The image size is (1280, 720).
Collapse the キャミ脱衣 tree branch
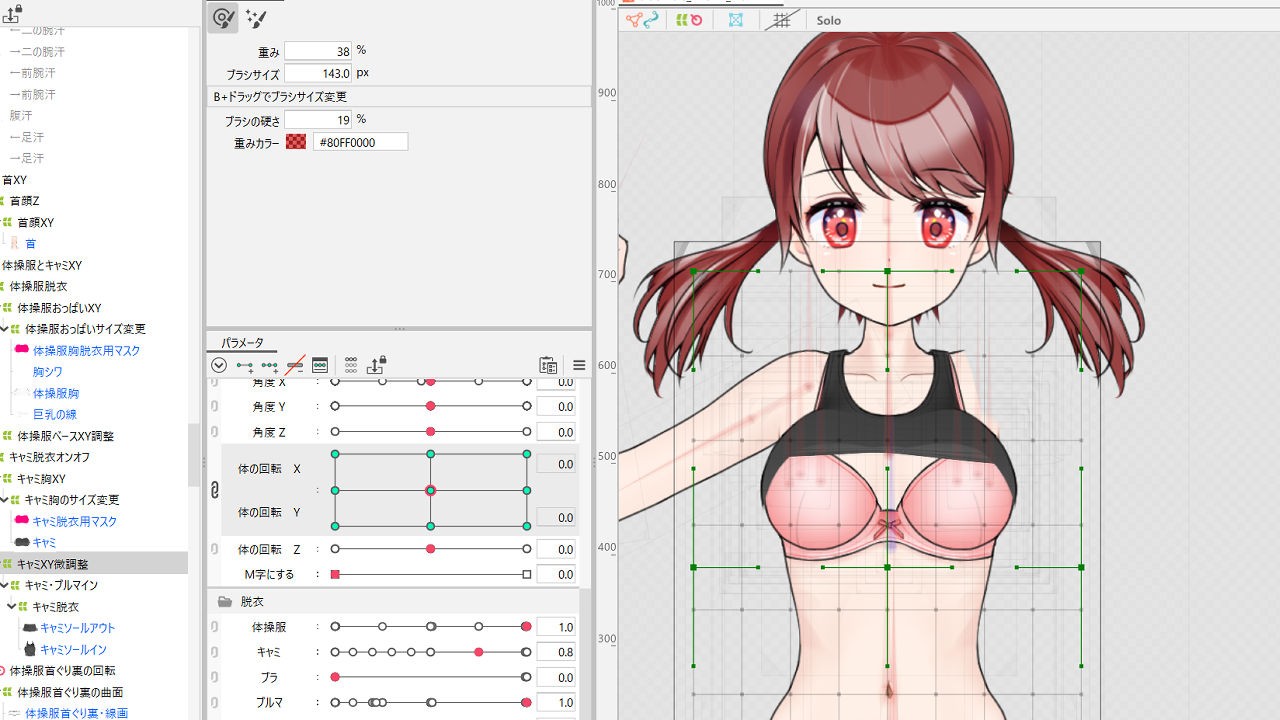point(11,606)
